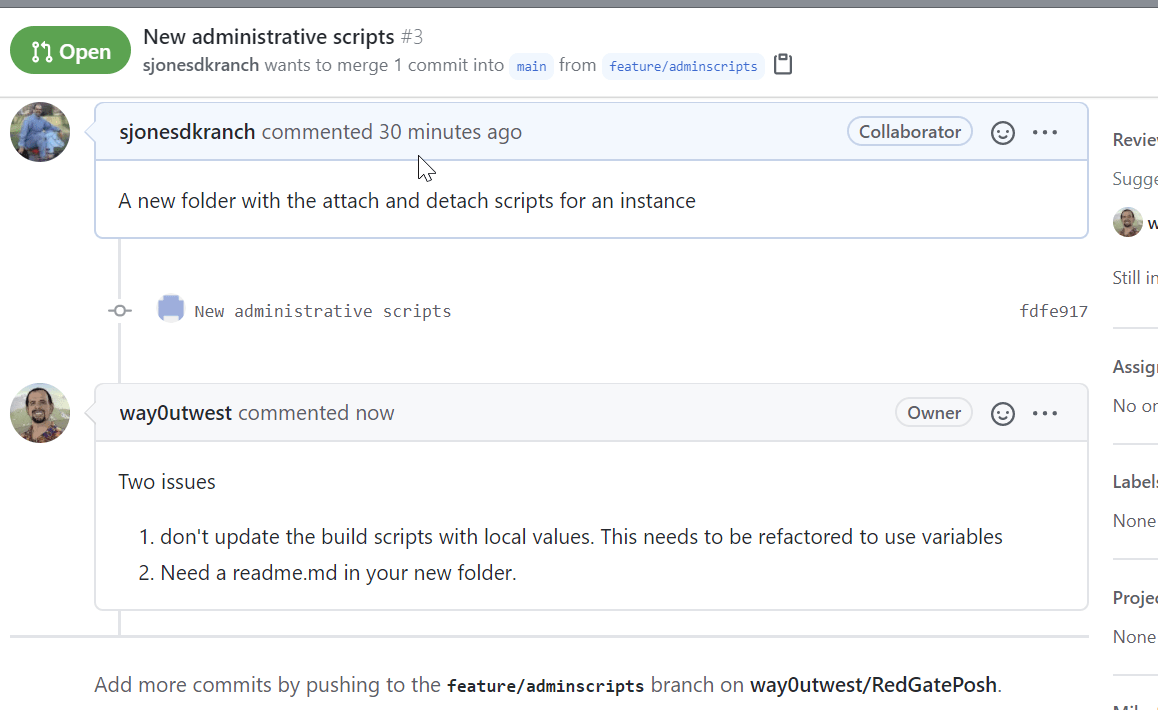Open the 'New administrative scripts' commit message

tap(323, 311)
